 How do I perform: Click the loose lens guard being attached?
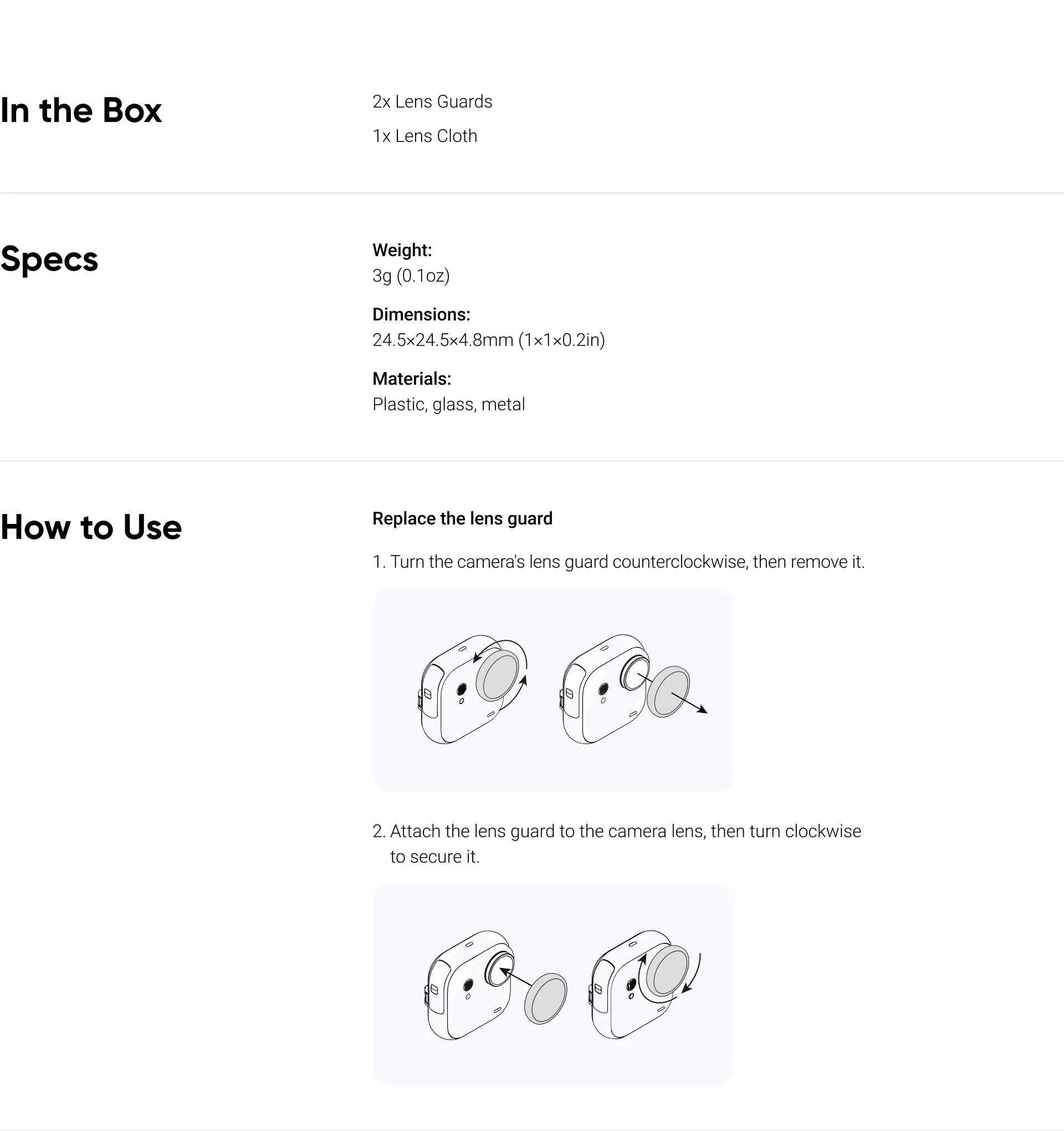(x=545, y=998)
